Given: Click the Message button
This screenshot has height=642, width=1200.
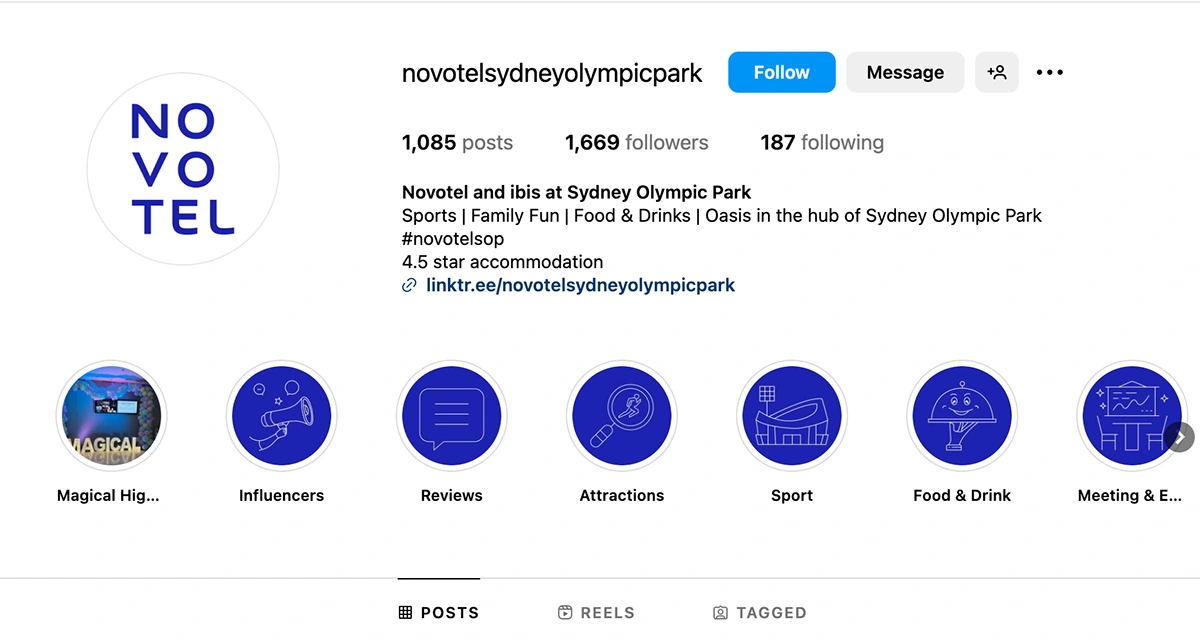Looking at the screenshot, I should point(905,73).
